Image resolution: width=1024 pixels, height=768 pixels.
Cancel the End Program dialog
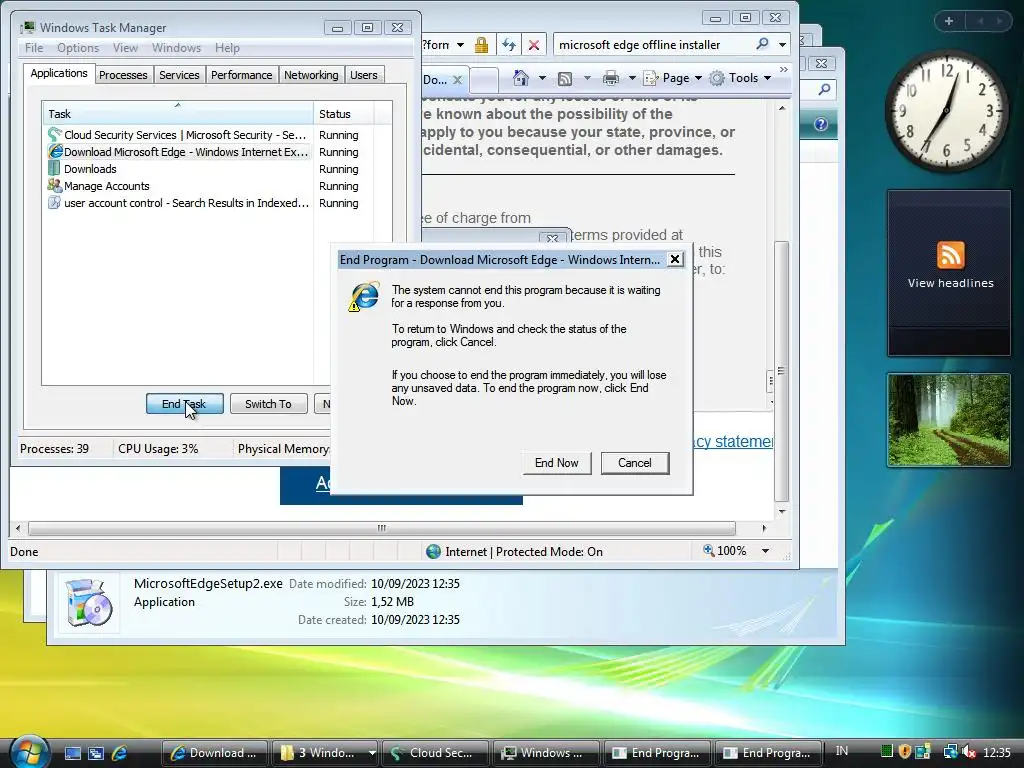(635, 462)
